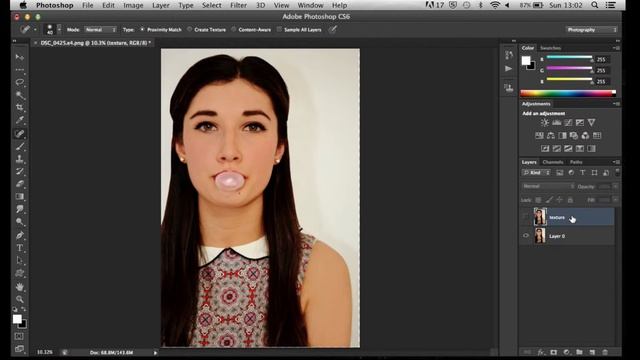Toggle the layer filter switch
640x360 pixels.
coord(617,172)
